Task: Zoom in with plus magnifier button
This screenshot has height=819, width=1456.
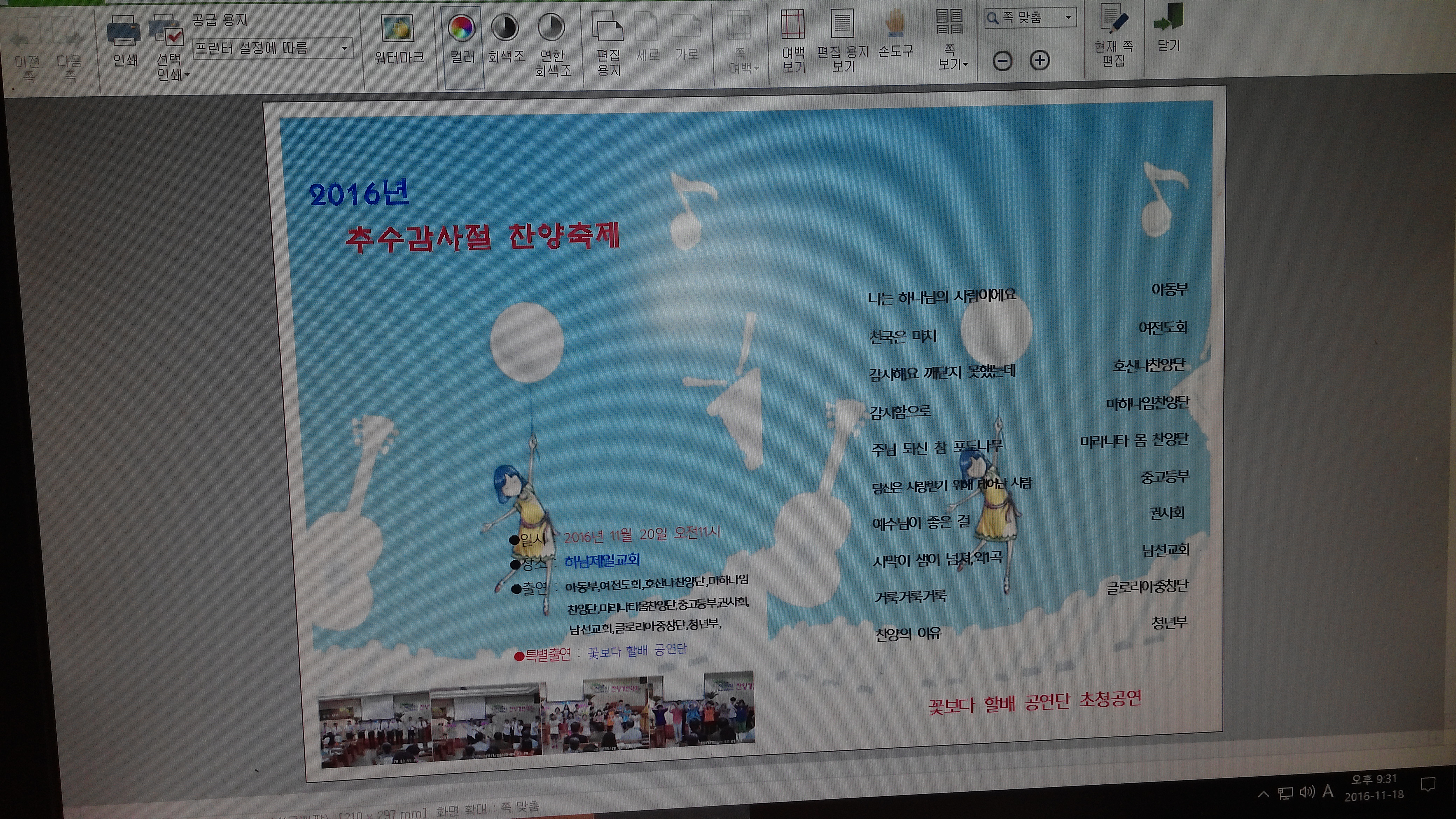Action: tap(1040, 61)
